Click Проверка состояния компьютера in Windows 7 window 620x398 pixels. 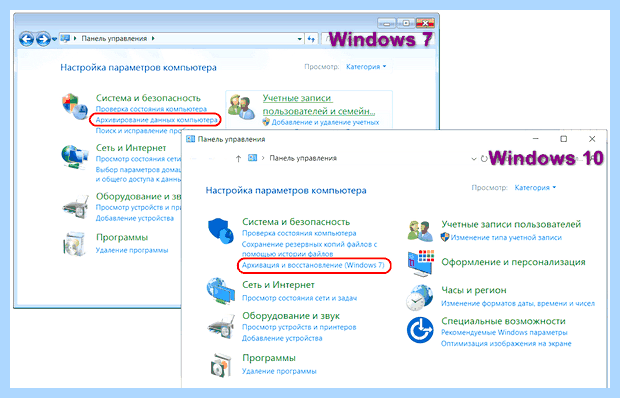pos(151,109)
